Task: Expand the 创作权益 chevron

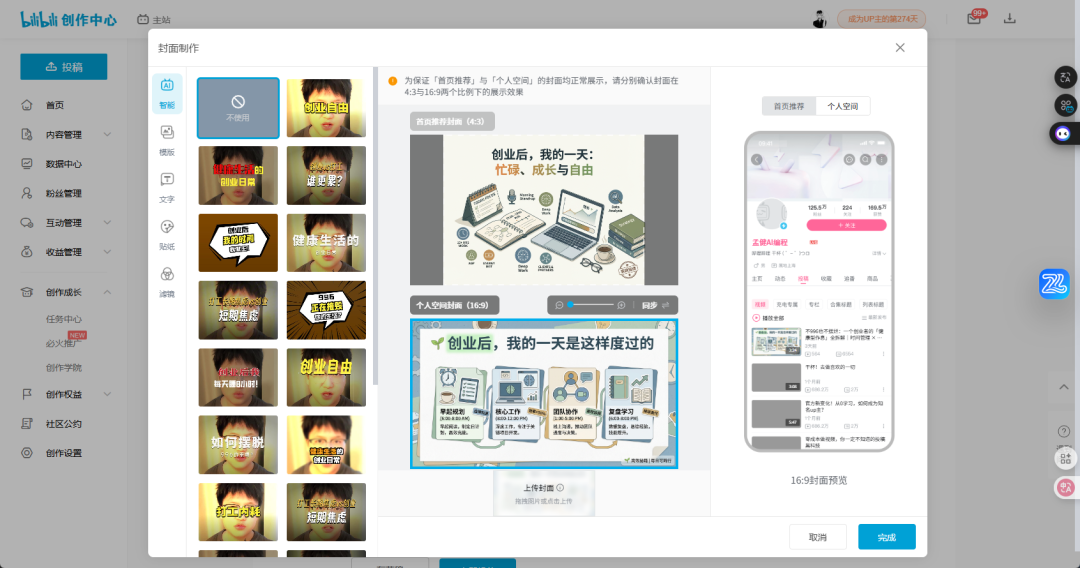Action: point(107,395)
